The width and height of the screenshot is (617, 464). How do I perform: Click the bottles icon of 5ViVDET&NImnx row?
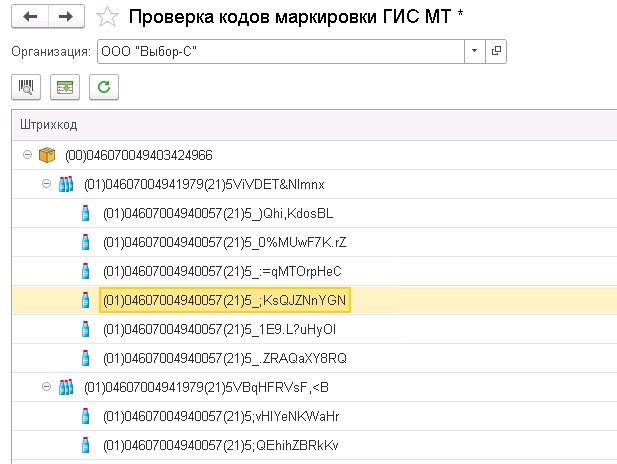click(66, 184)
